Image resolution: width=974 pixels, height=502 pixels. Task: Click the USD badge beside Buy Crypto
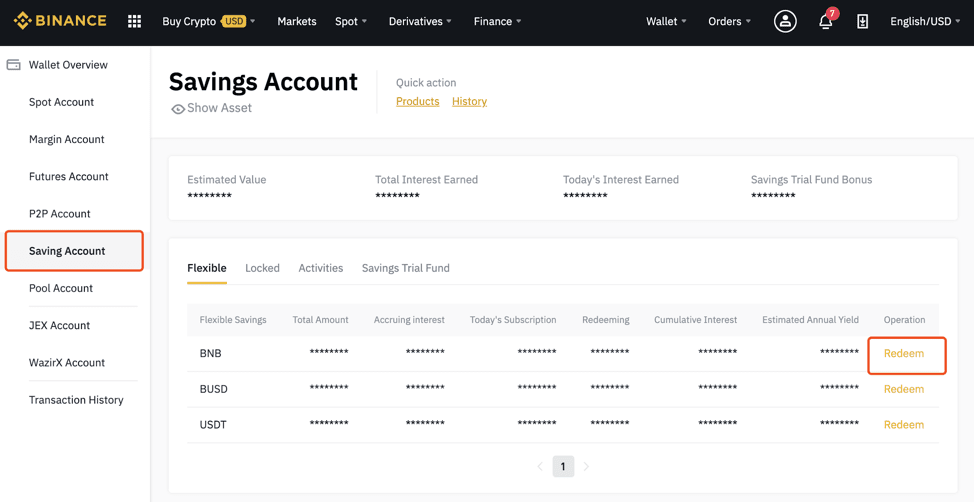coord(234,21)
